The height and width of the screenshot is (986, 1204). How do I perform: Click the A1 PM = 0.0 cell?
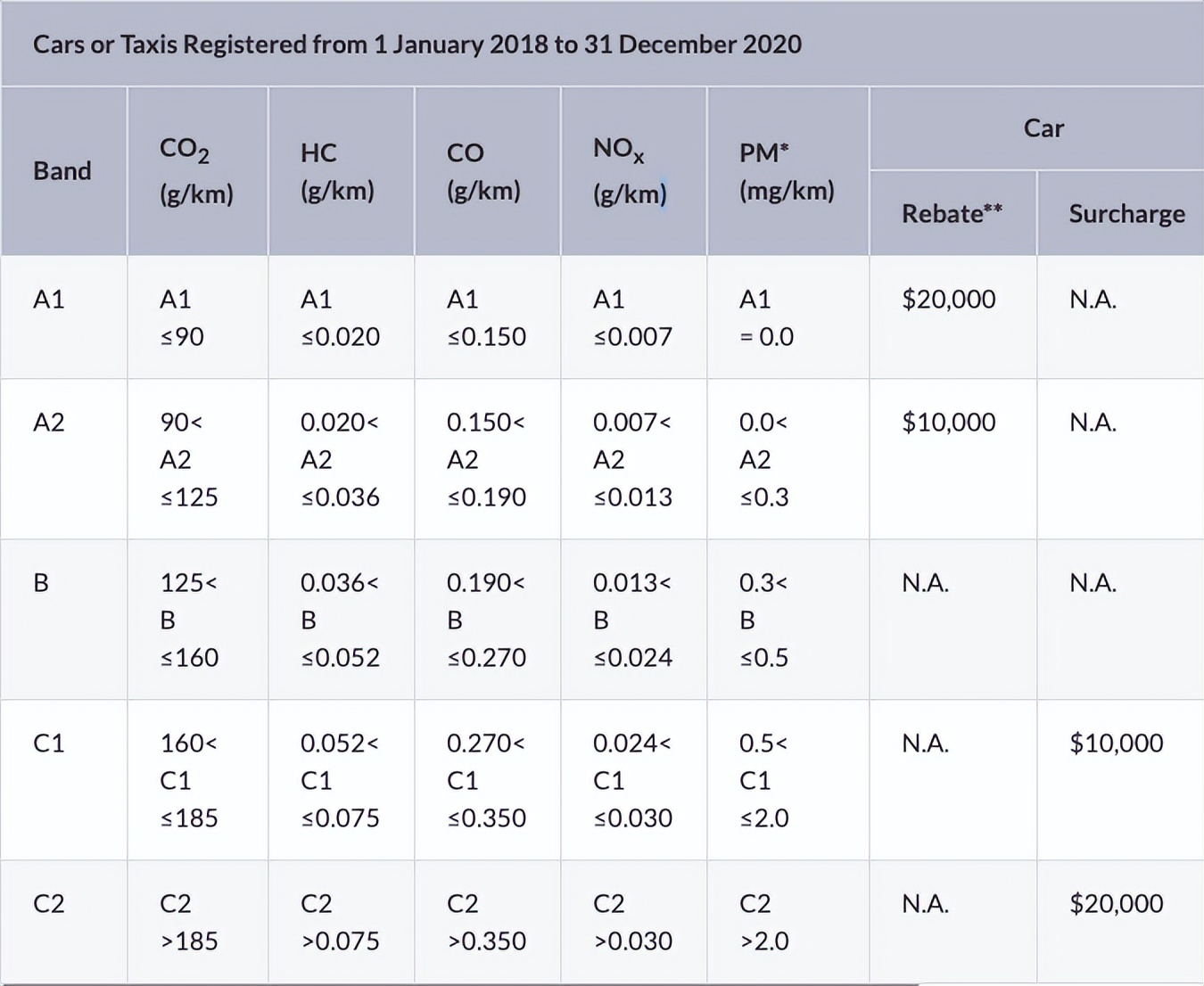[x=766, y=317]
